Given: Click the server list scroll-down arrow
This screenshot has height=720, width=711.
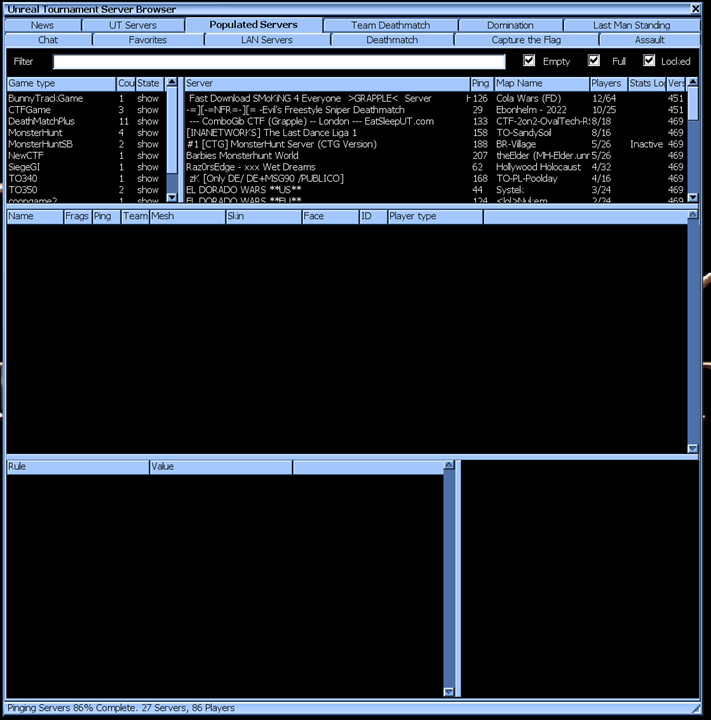Looking at the screenshot, I should pos(693,198).
